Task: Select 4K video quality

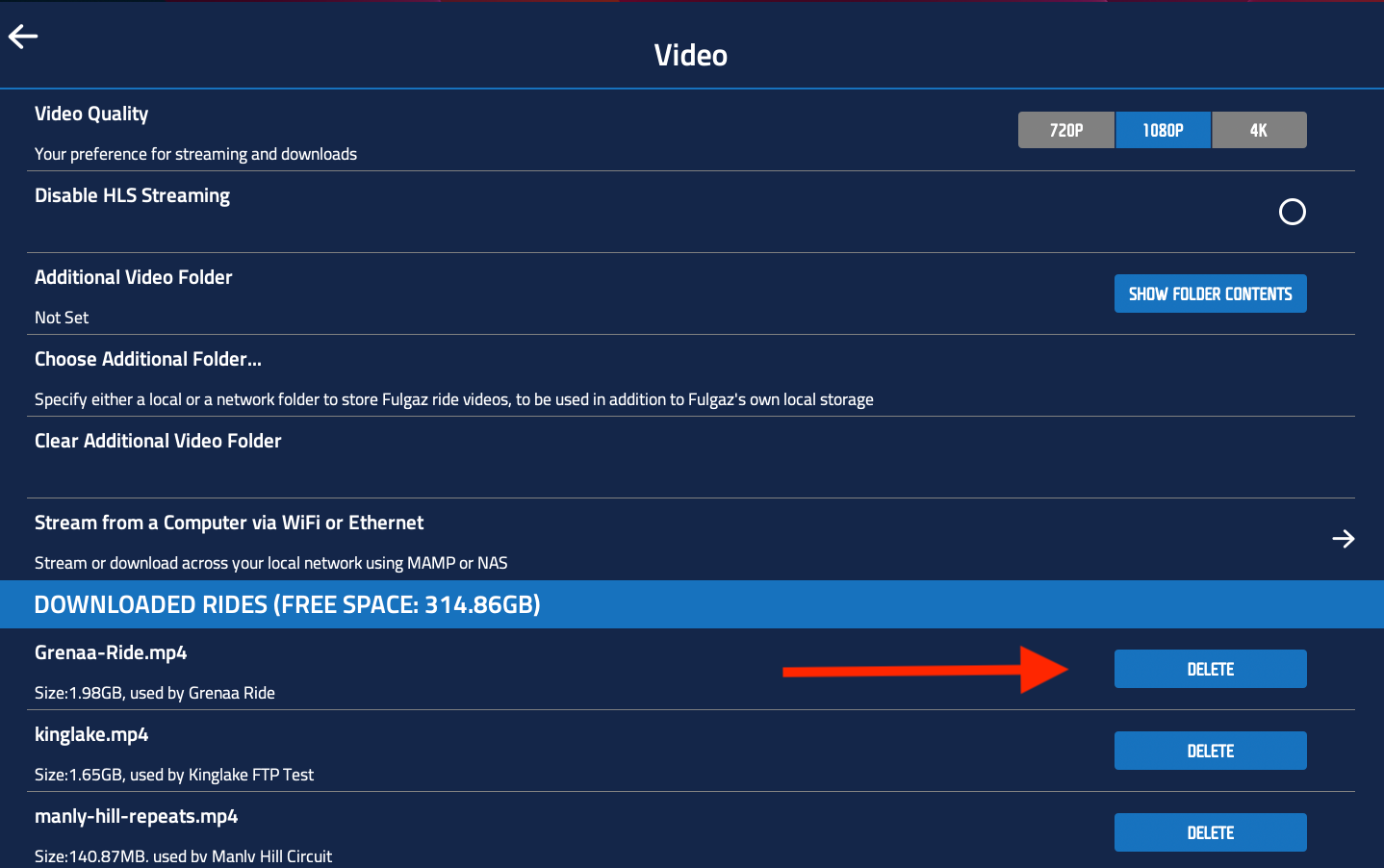Action: pyautogui.click(x=1259, y=129)
